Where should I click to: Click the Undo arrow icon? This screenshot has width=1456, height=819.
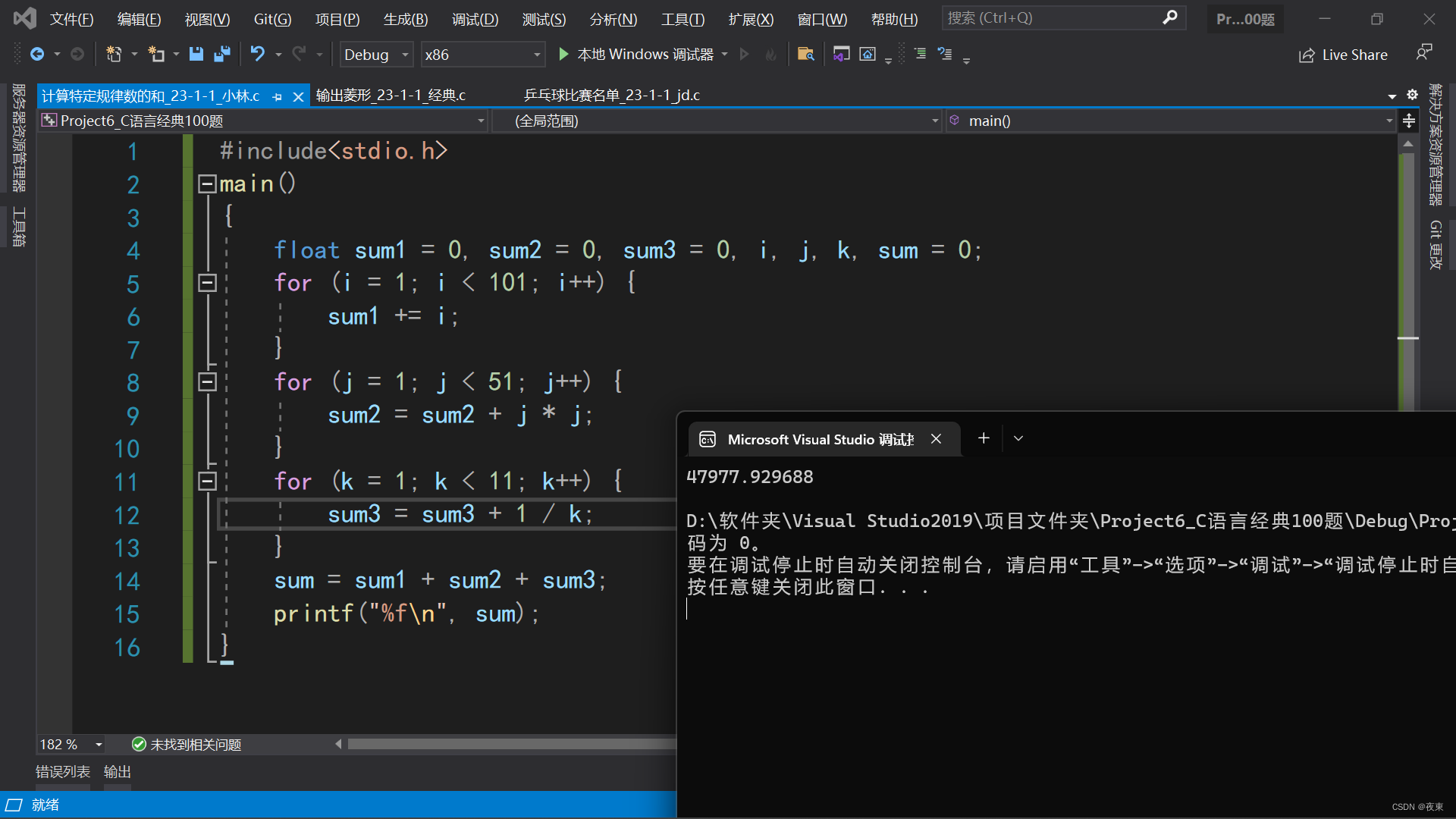coord(258,54)
